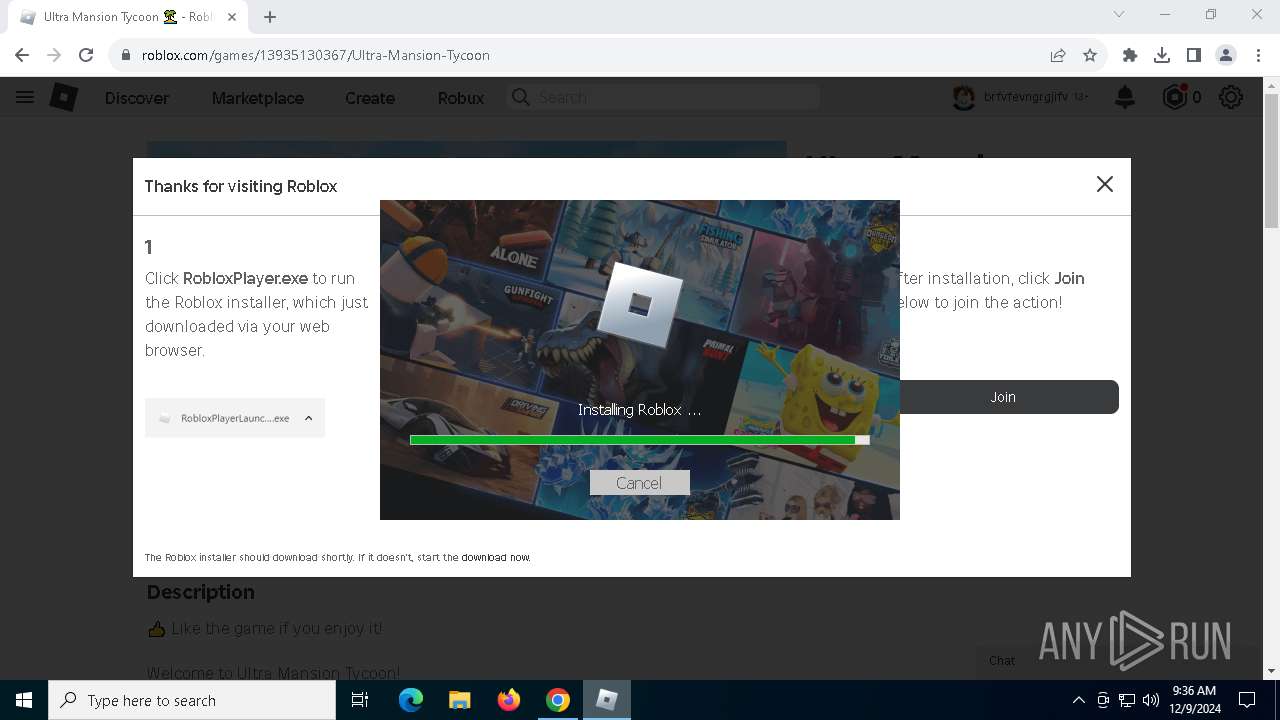1280x720 pixels.
Task: Click the installing Roblox progress bar
Action: pos(639,440)
